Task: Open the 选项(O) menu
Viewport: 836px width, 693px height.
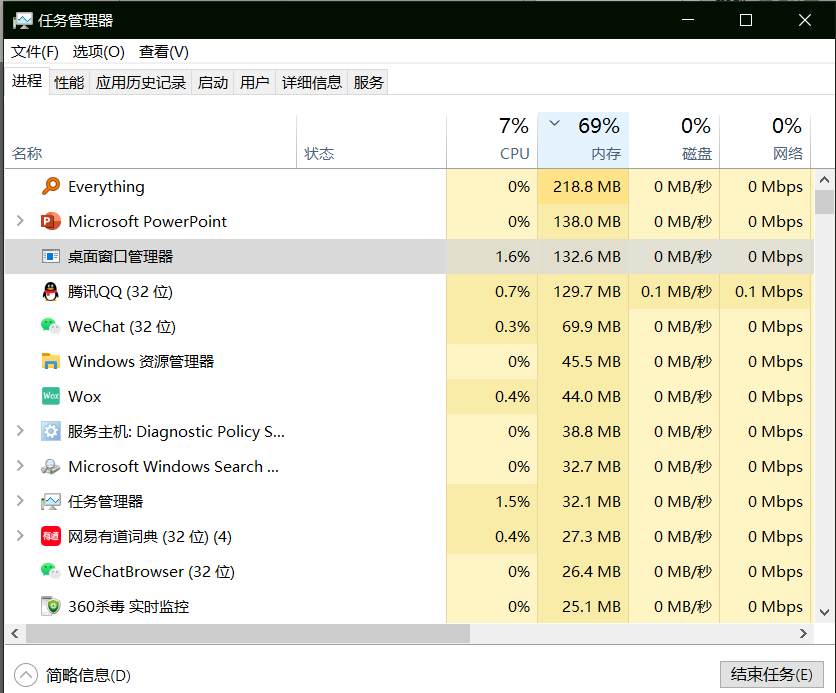Action: (x=99, y=52)
